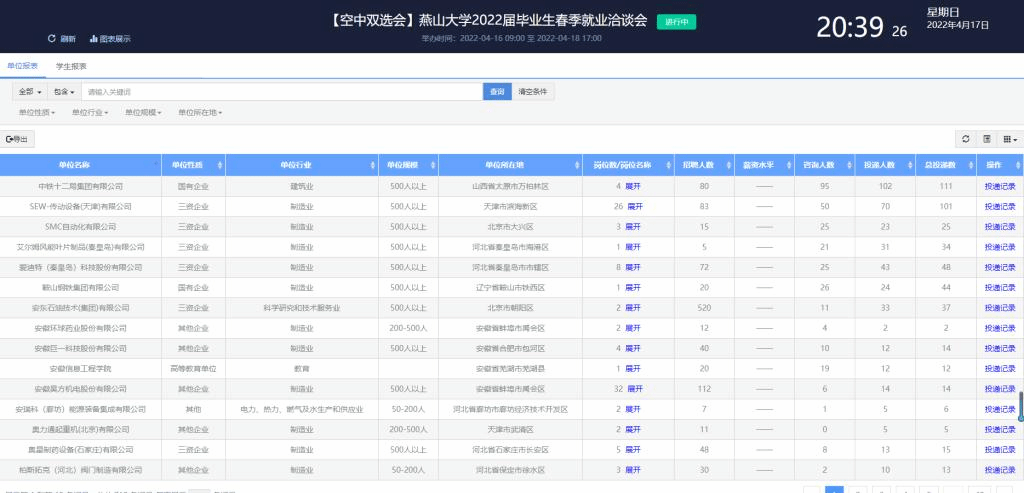Expand the 单位性质 filter dropdown
The height and width of the screenshot is (493, 1024).
click(37, 112)
